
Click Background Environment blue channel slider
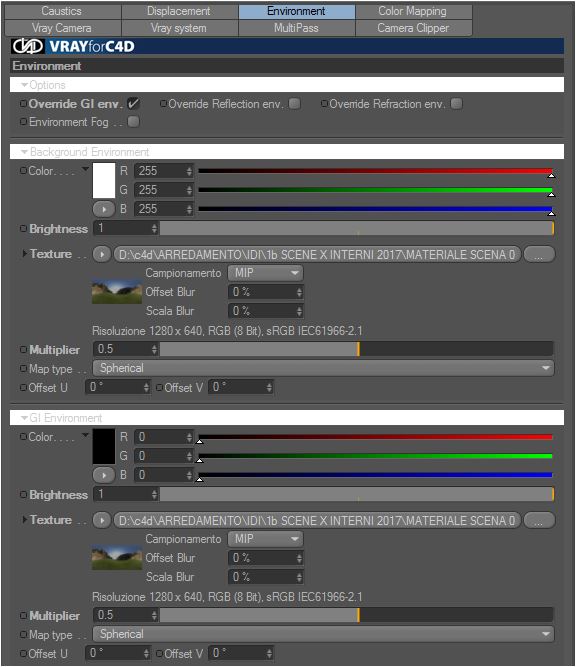click(x=376, y=210)
